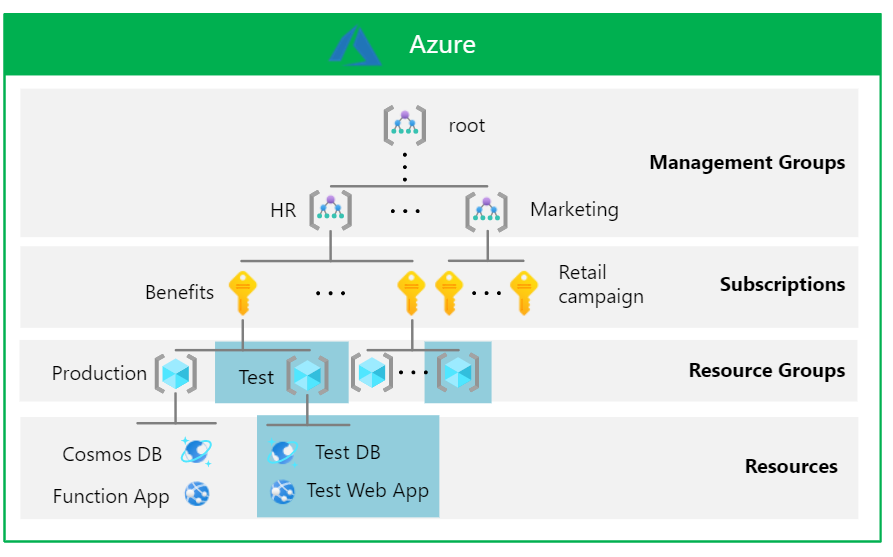The height and width of the screenshot is (557, 893).
Task: Select the Resource Groups heading
Action: (x=766, y=370)
